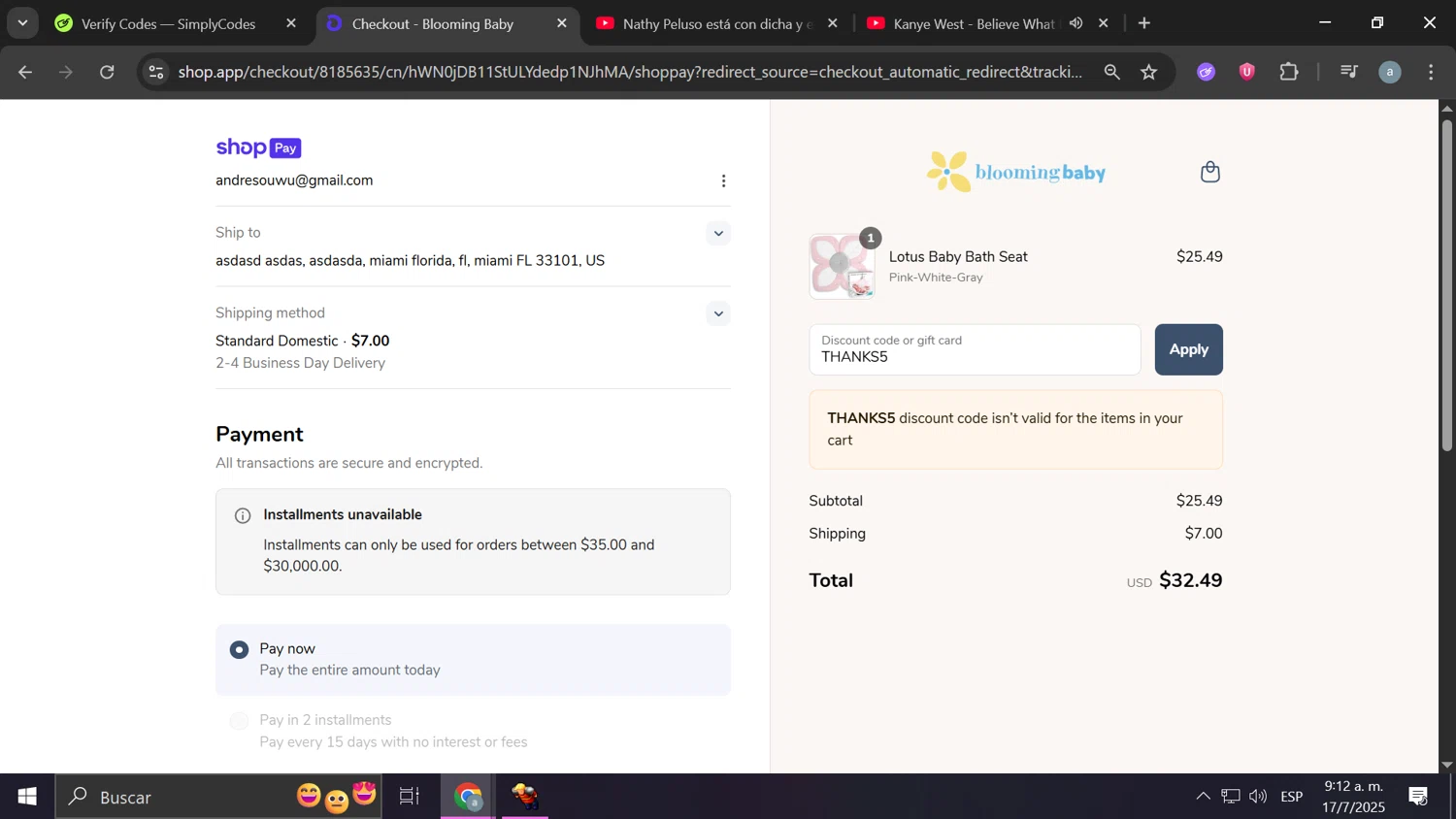Click the Installments unavailable info icon

pos(243,516)
